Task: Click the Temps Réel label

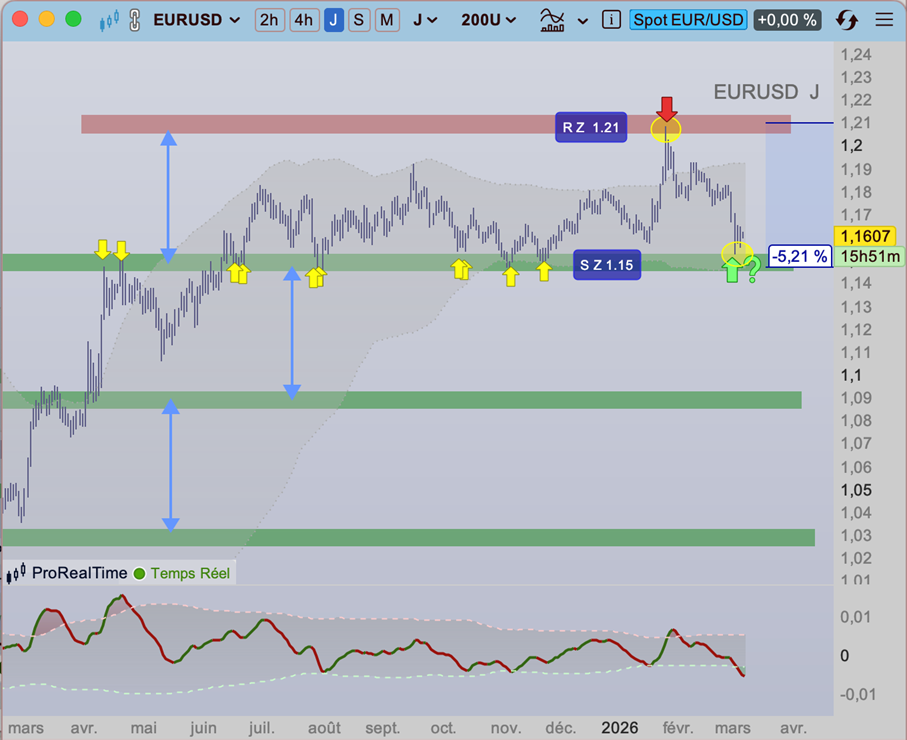Action: (190, 573)
